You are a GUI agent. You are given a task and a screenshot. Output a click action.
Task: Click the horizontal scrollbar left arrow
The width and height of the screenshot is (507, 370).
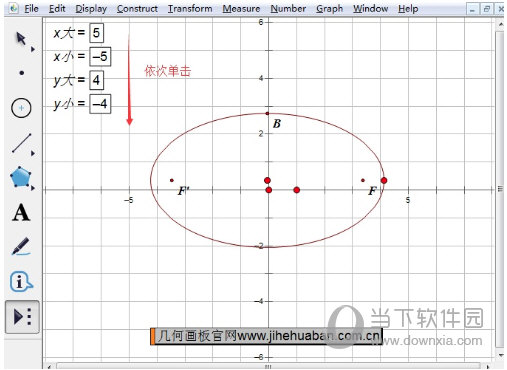coord(49,367)
